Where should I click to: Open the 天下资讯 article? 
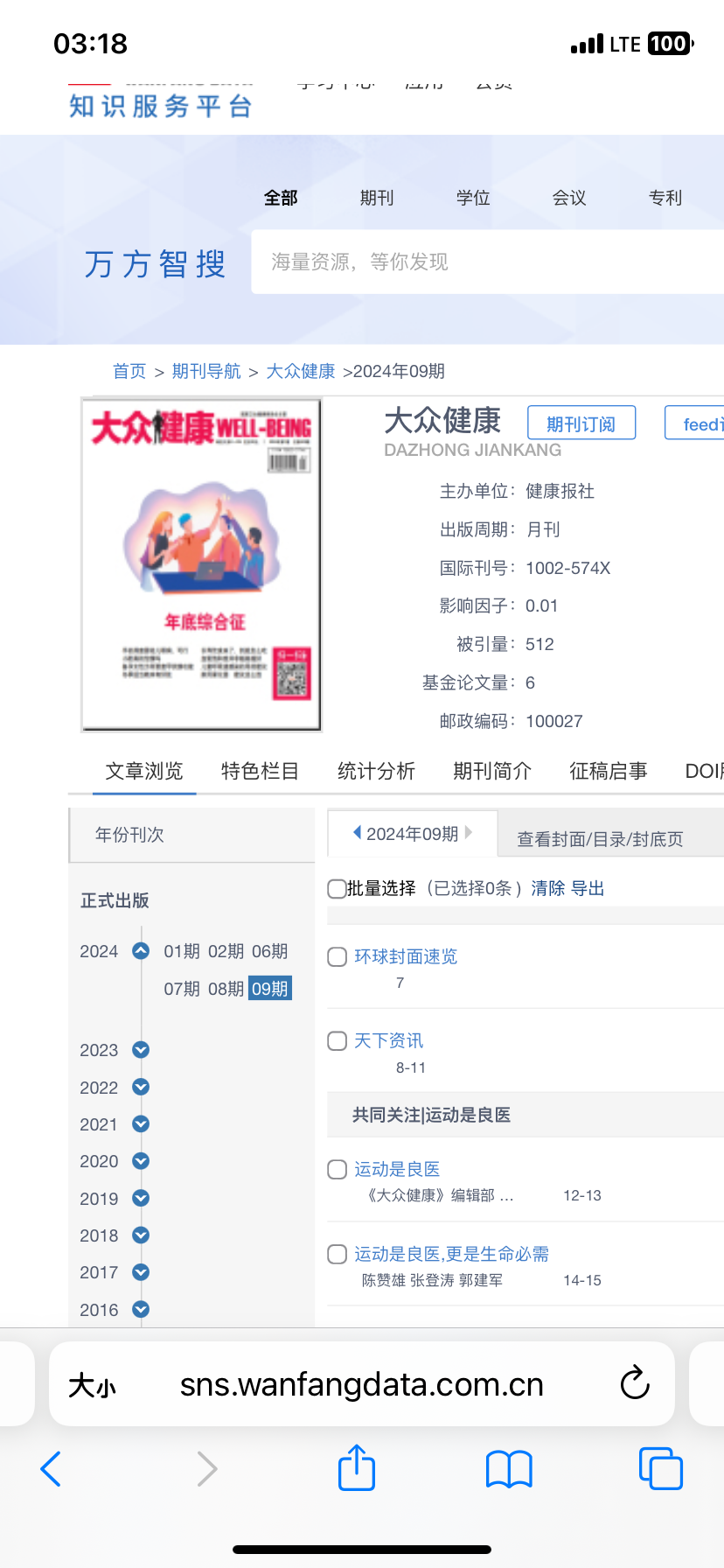coord(388,1040)
